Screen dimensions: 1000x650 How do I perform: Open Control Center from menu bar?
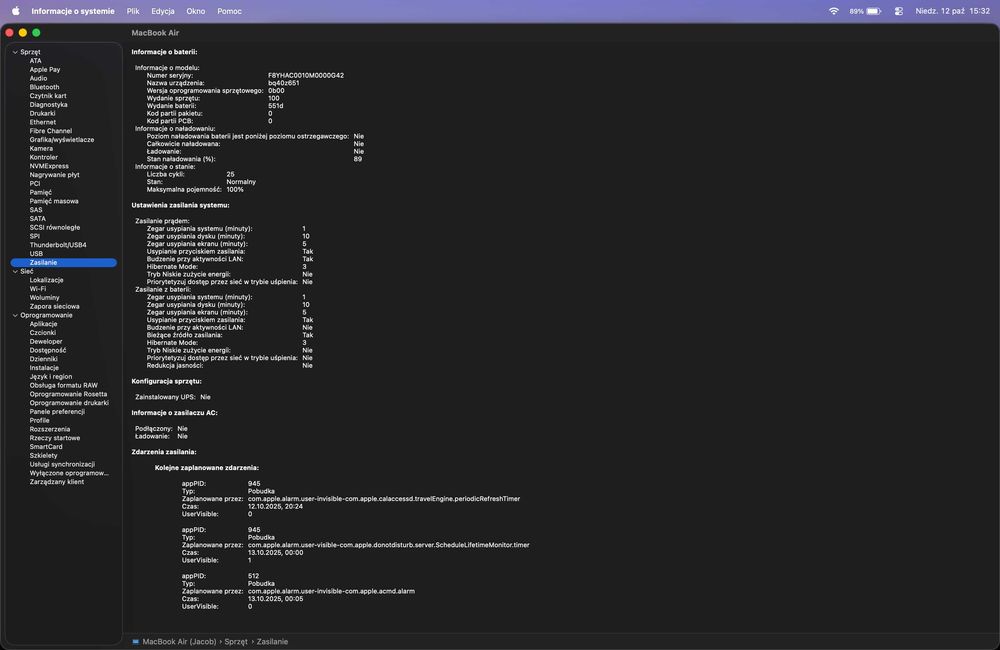[898, 11]
